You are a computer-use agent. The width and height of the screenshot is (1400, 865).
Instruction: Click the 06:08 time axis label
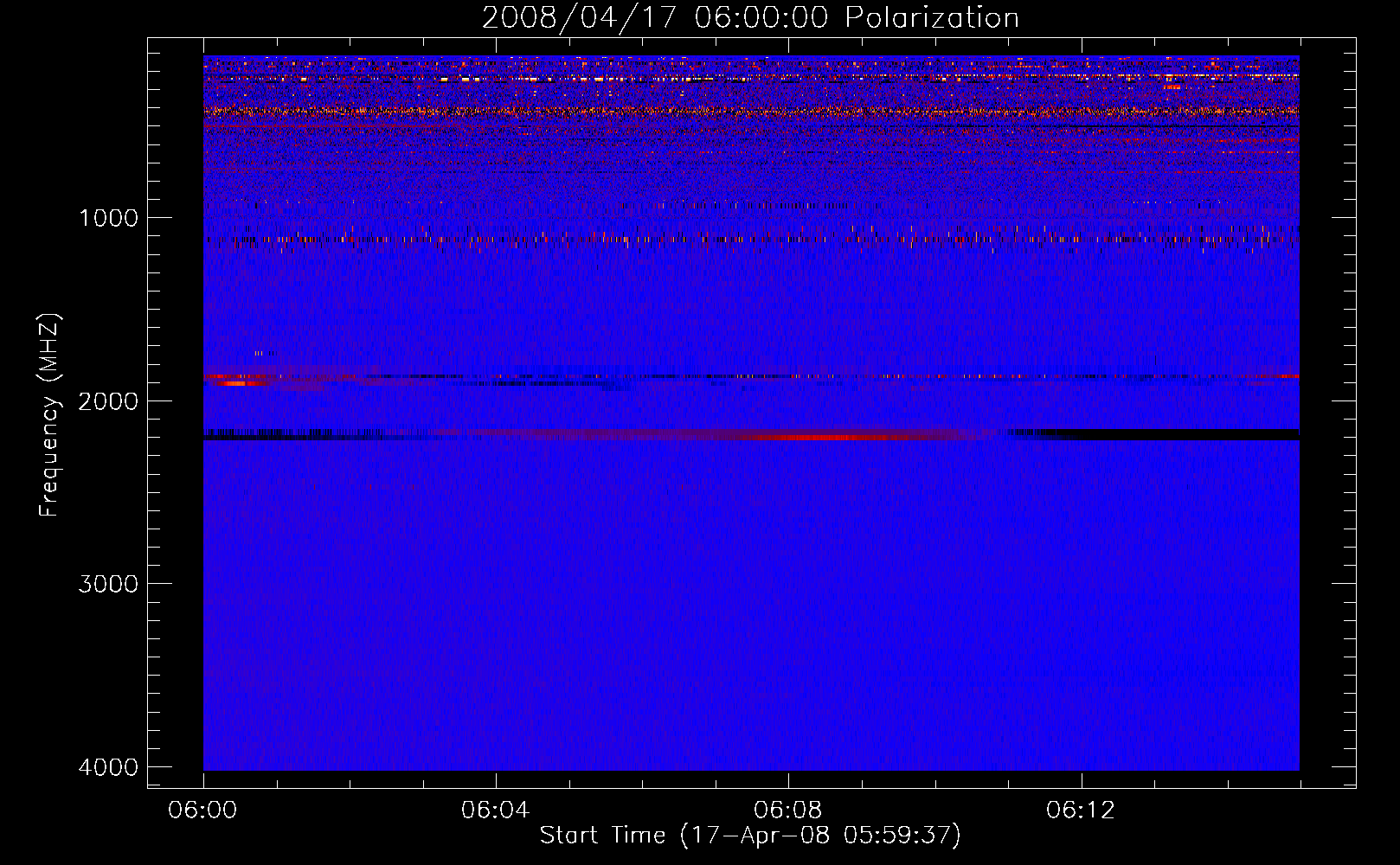pos(787,811)
